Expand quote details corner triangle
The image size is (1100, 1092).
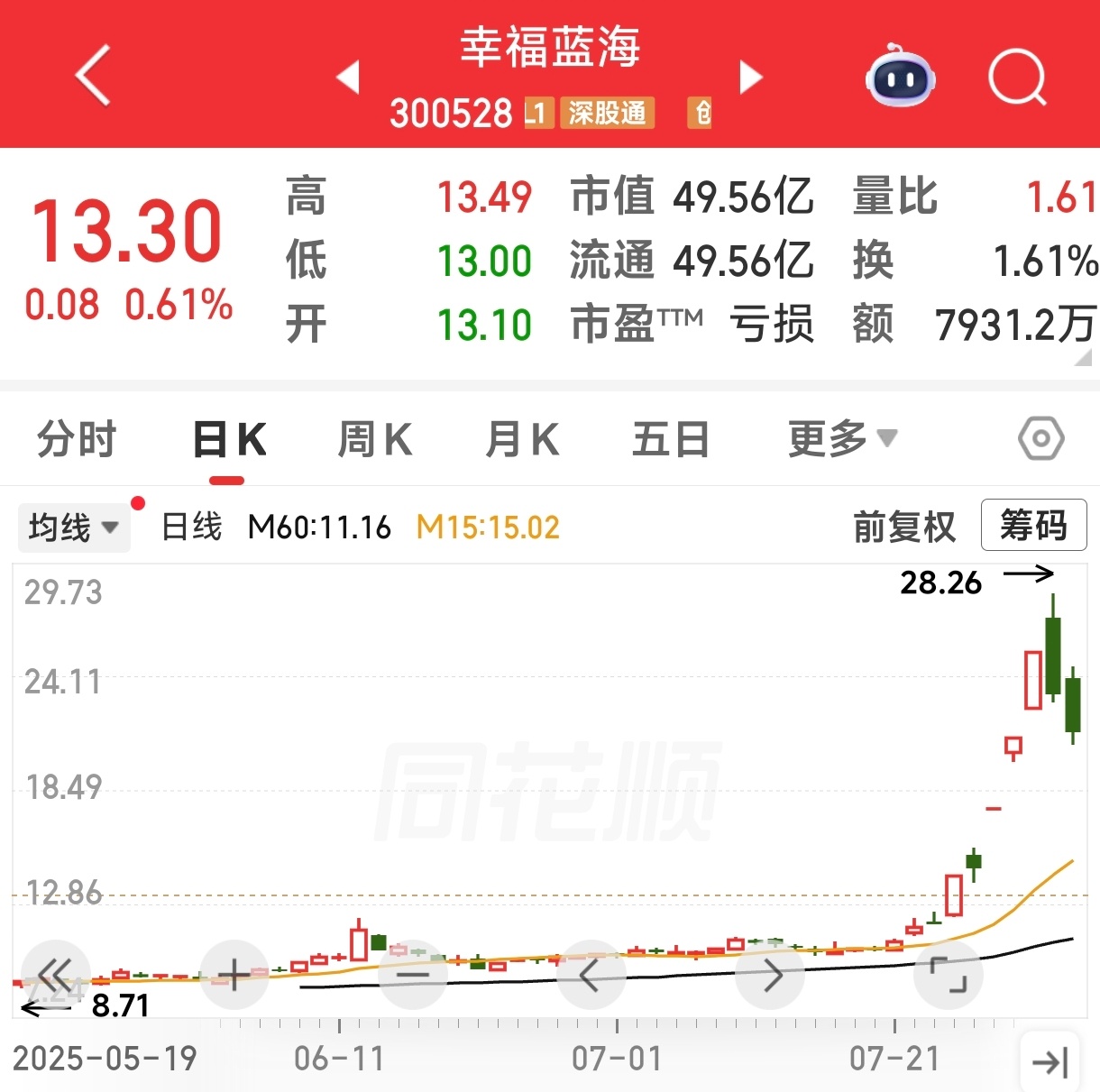pyautogui.click(x=1083, y=357)
